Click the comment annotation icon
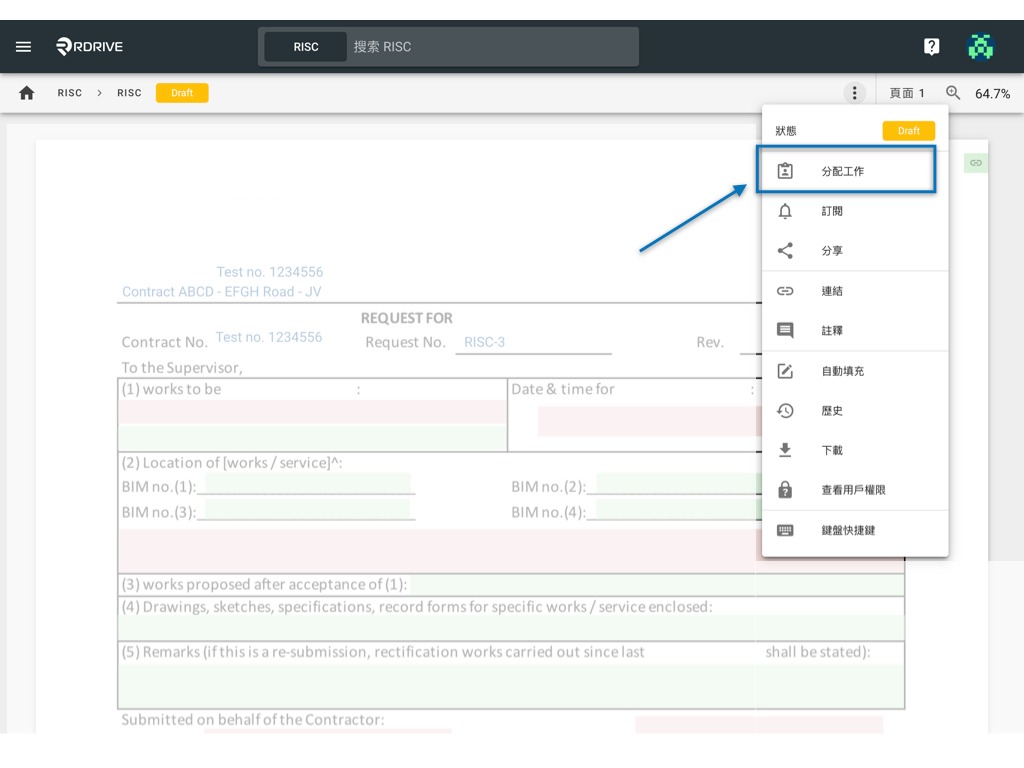1024x768 pixels. [785, 330]
